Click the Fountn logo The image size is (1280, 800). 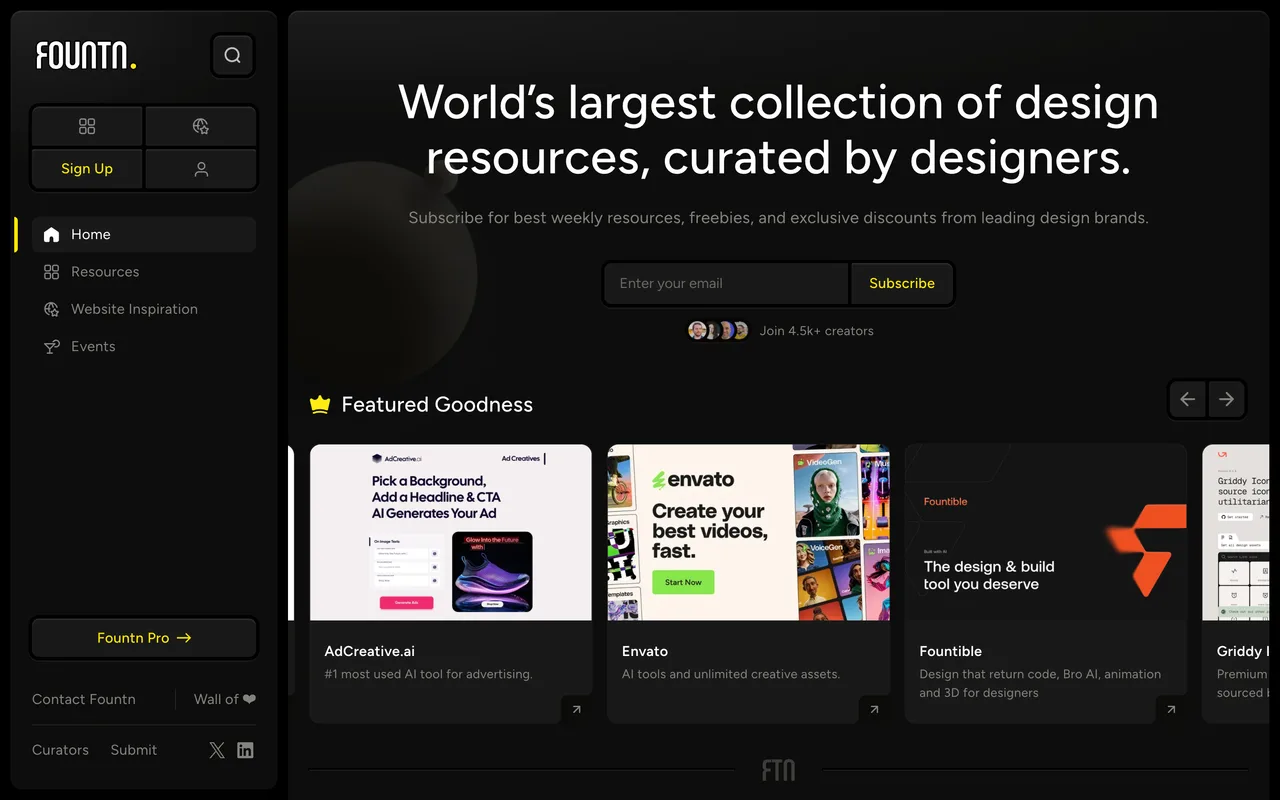point(86,55)
